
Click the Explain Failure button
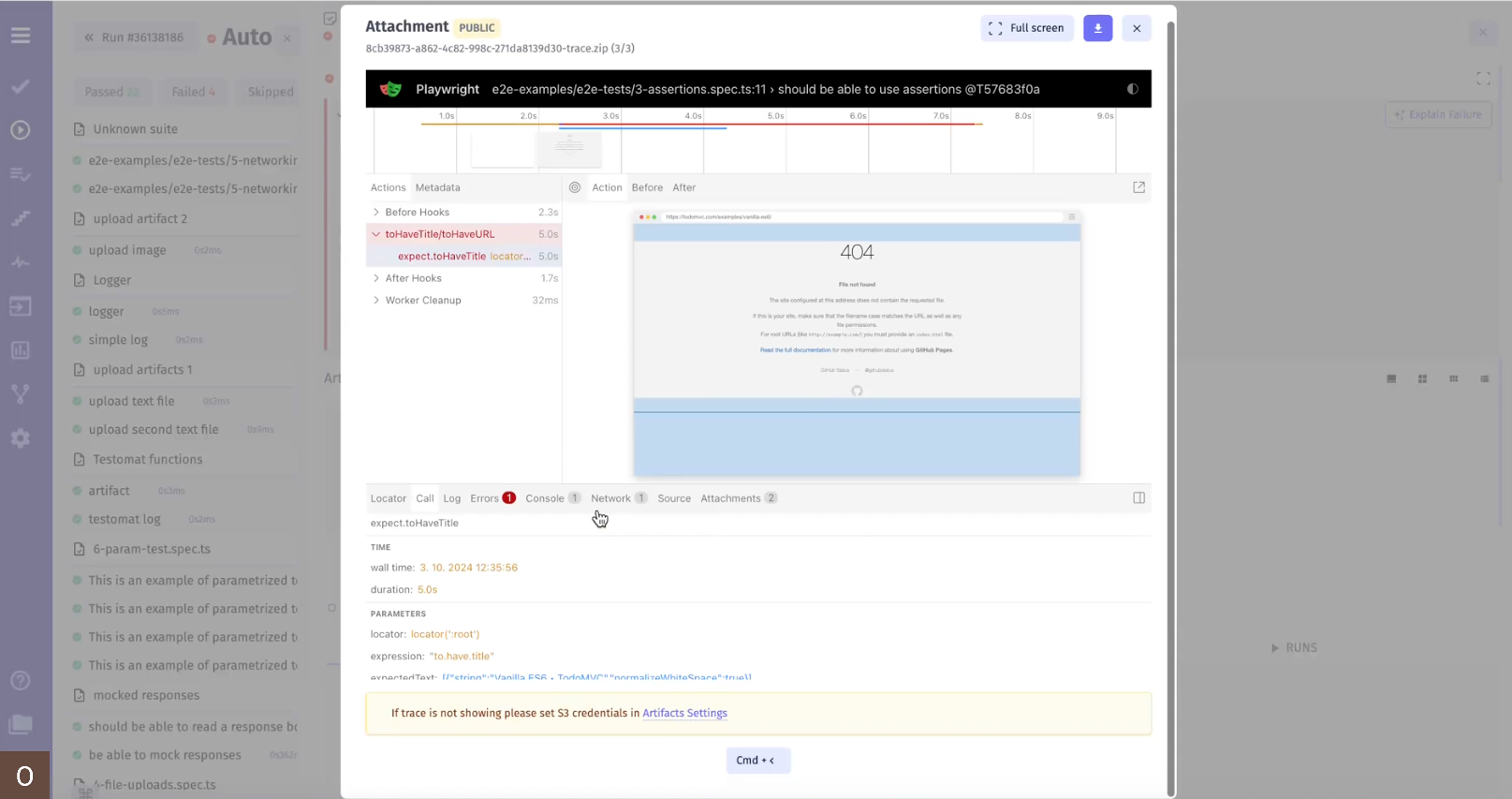(1438, 114)
